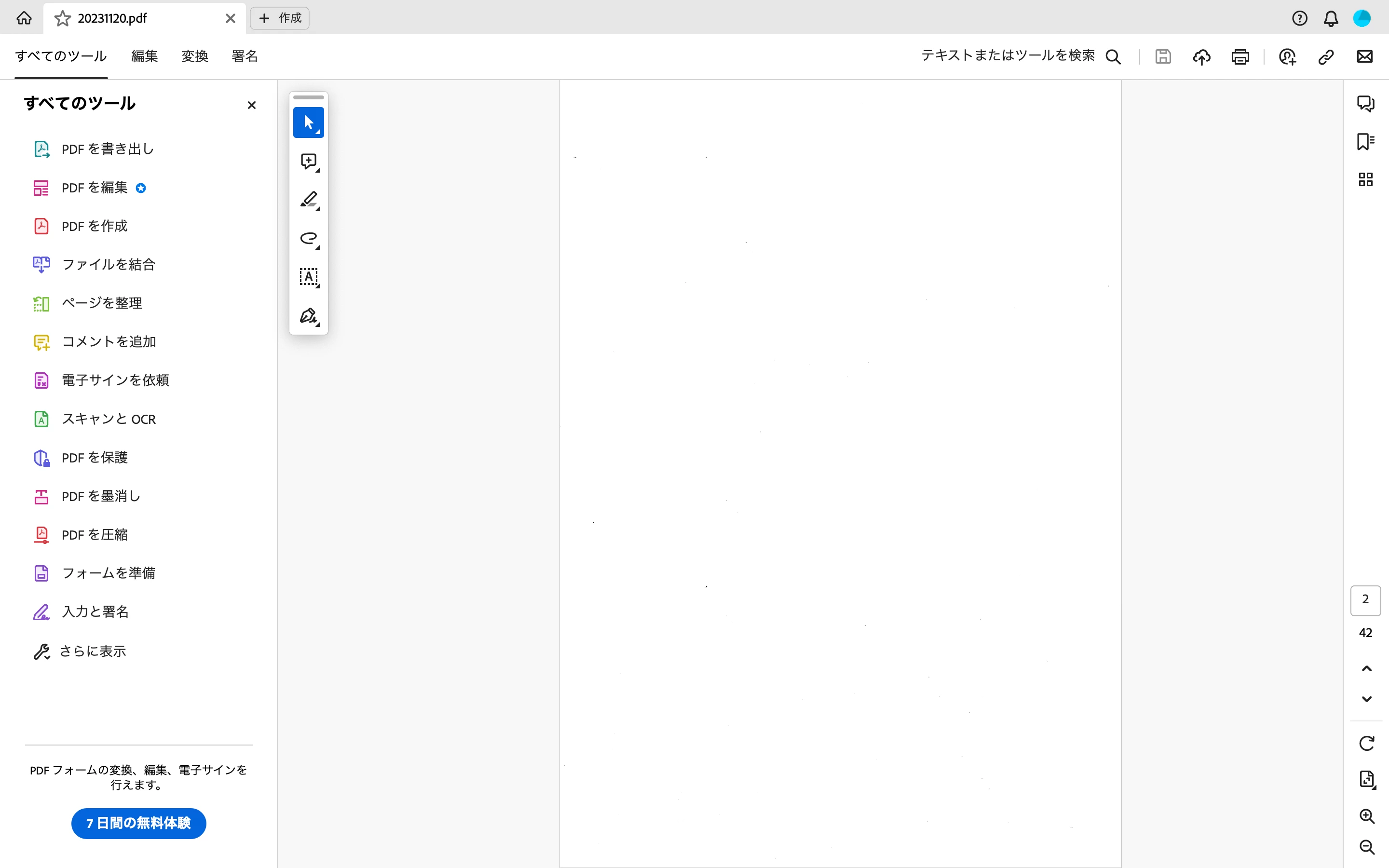Image resolution: width=1389 pixels, height=868 pixels.
Task: Choose the add comment tool in quick toolbar
Action: [x=308, y=162]
